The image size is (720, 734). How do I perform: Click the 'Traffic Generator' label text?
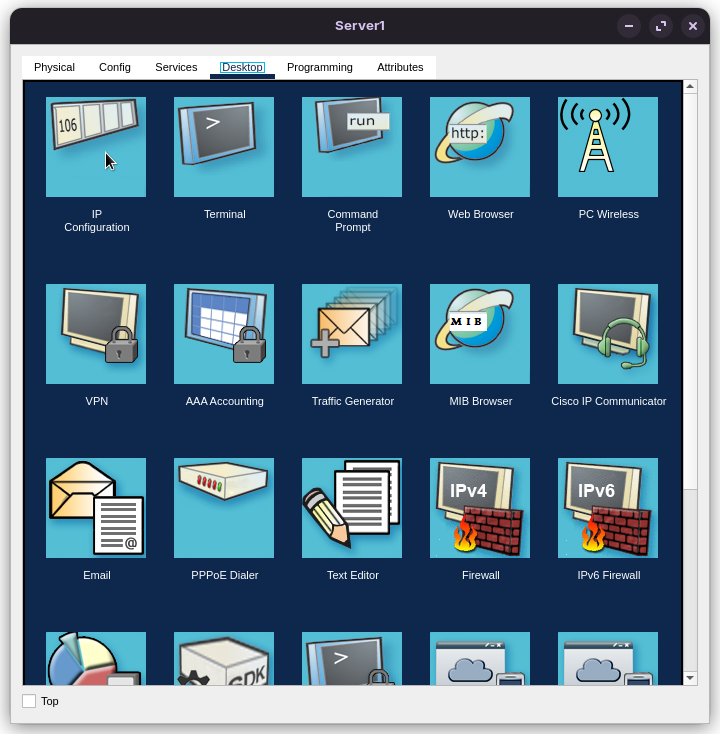pos(353,401)
